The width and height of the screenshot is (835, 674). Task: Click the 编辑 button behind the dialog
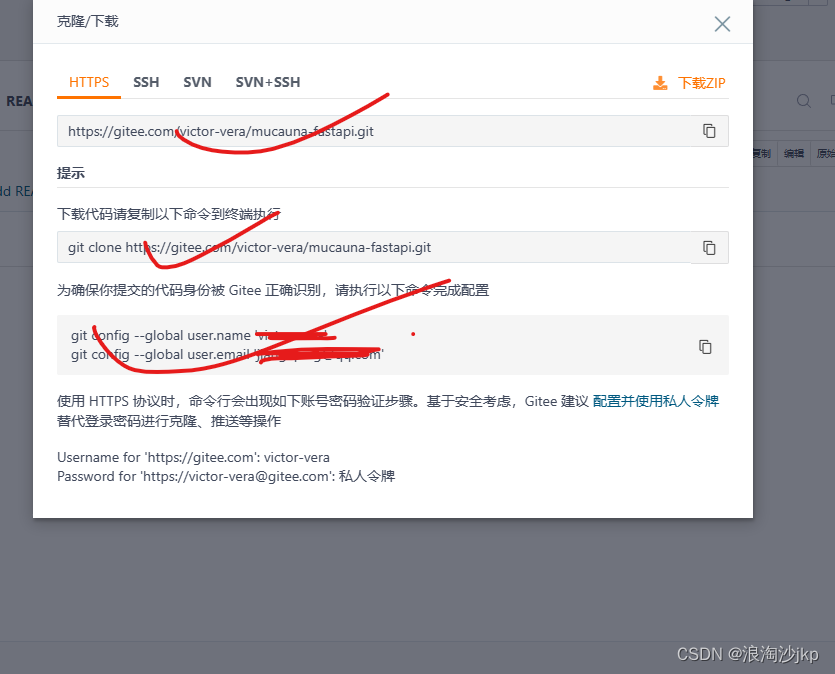coord(793,153)
